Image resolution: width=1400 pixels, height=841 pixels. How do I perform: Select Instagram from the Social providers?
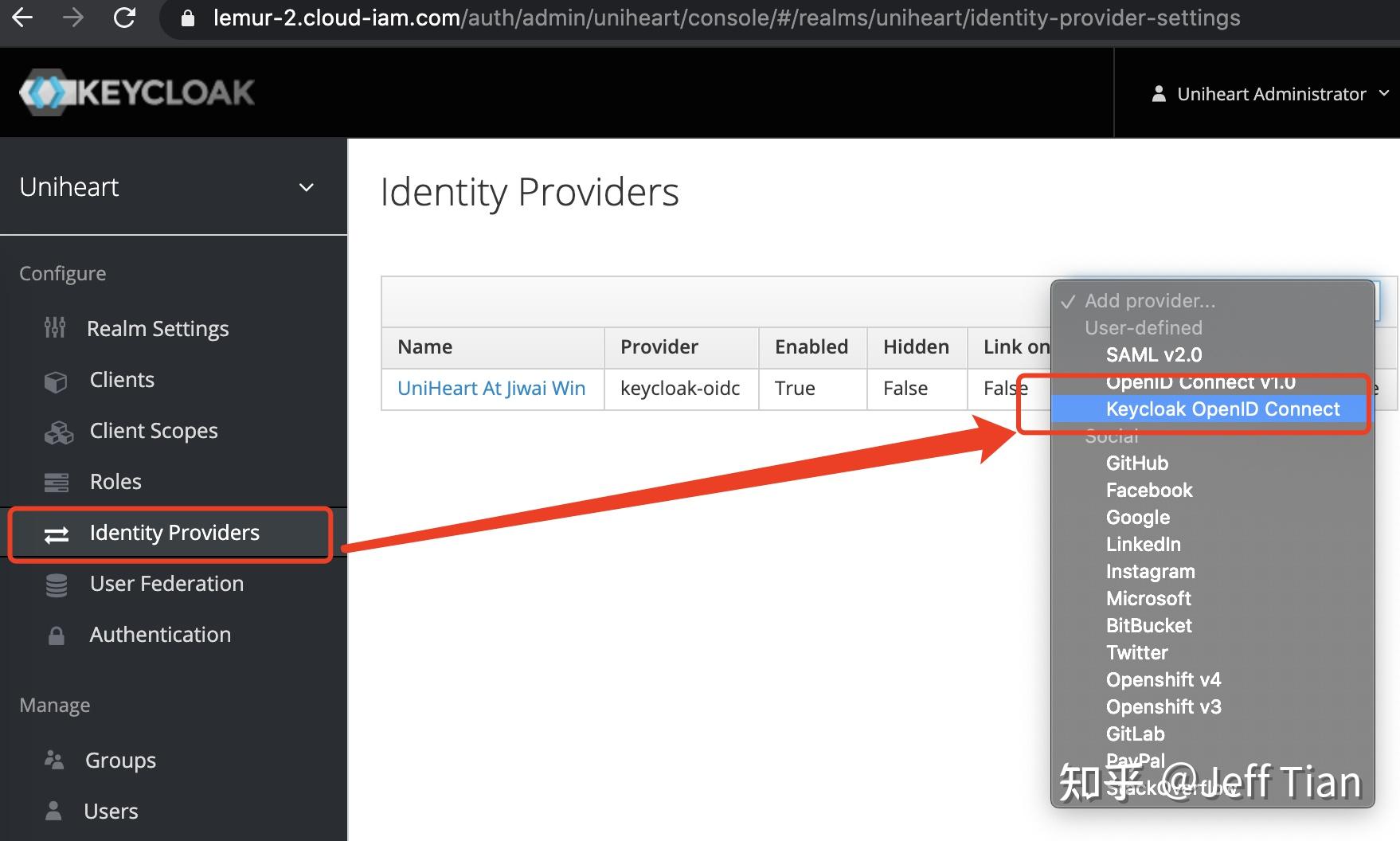[1151, 571]
